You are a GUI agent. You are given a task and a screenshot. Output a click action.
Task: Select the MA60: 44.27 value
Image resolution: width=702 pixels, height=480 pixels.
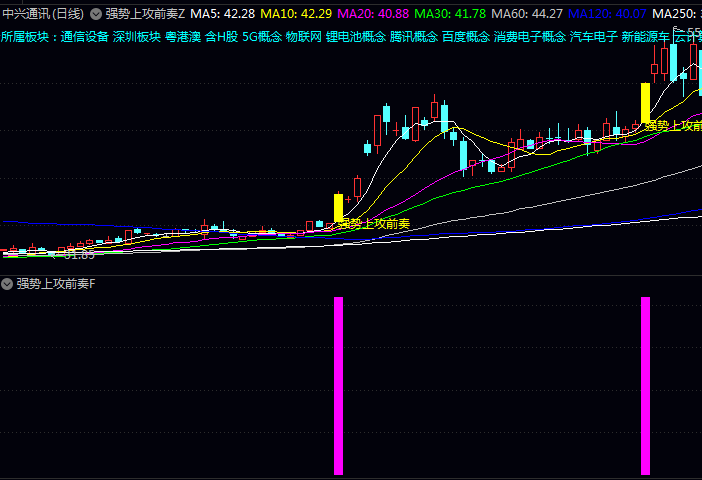point(527,14)
